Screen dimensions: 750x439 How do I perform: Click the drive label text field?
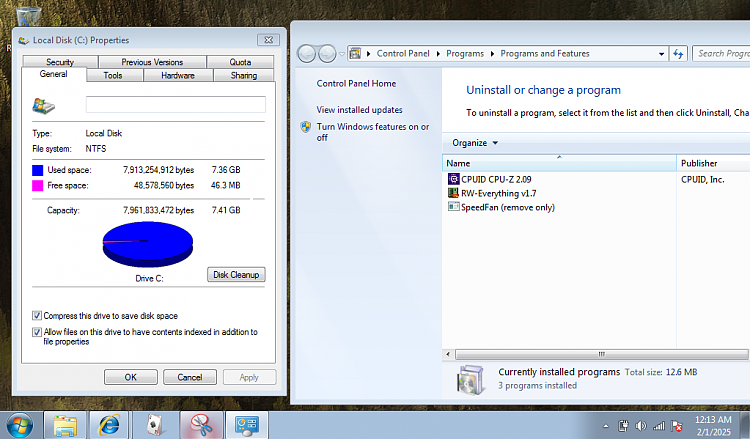click(176, 105)
